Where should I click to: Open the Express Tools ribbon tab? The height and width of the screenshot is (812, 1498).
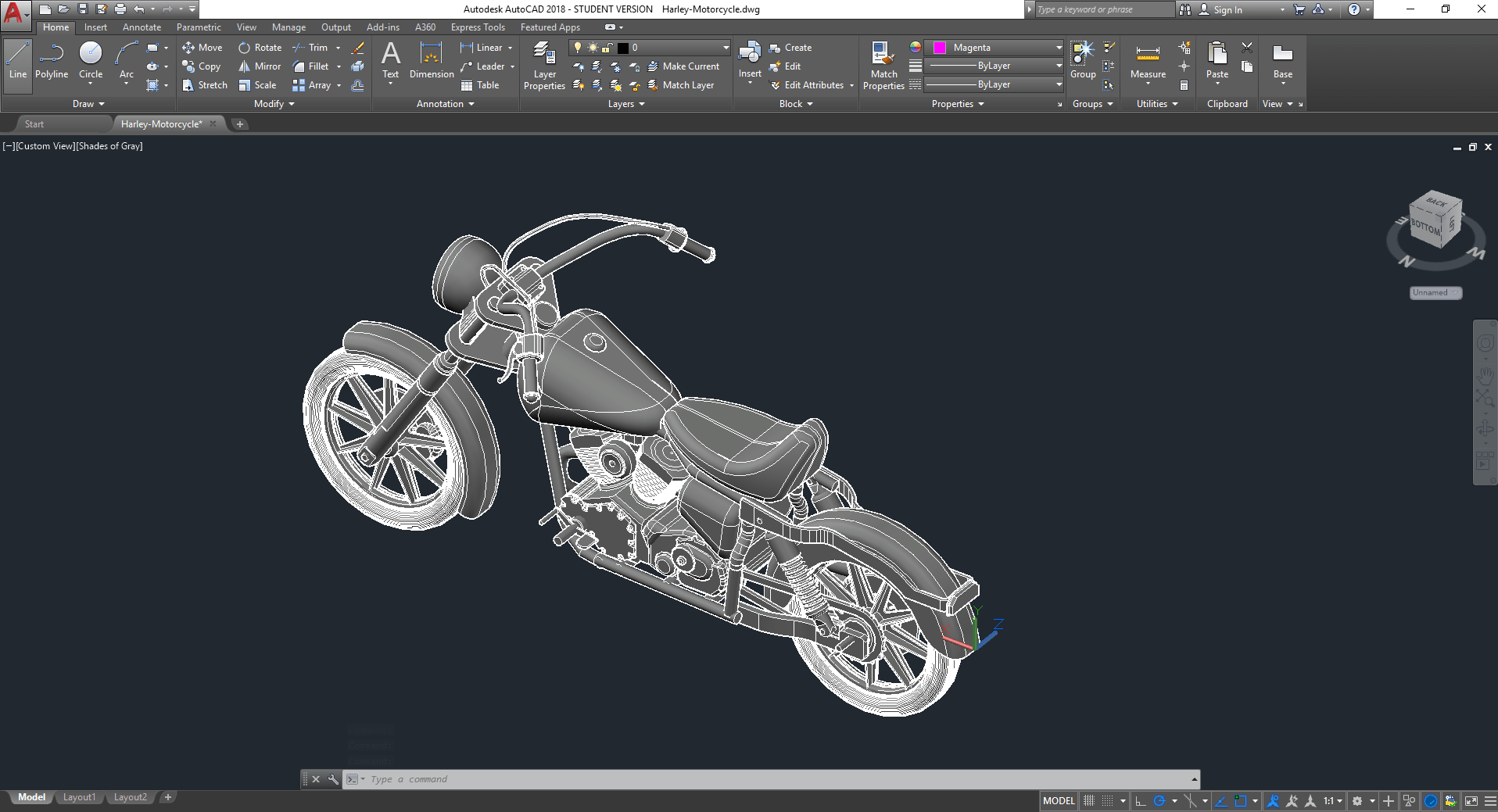click(478, 27)
